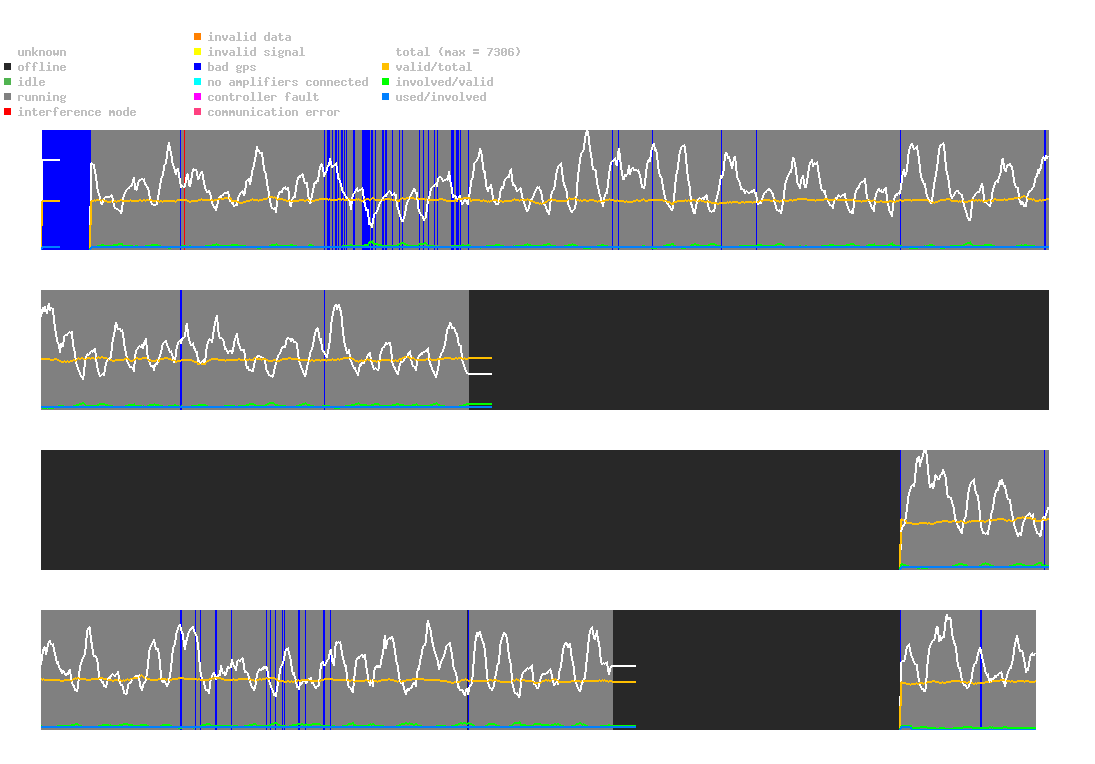Click the green idle background swatch

click(x=7, y=82)
